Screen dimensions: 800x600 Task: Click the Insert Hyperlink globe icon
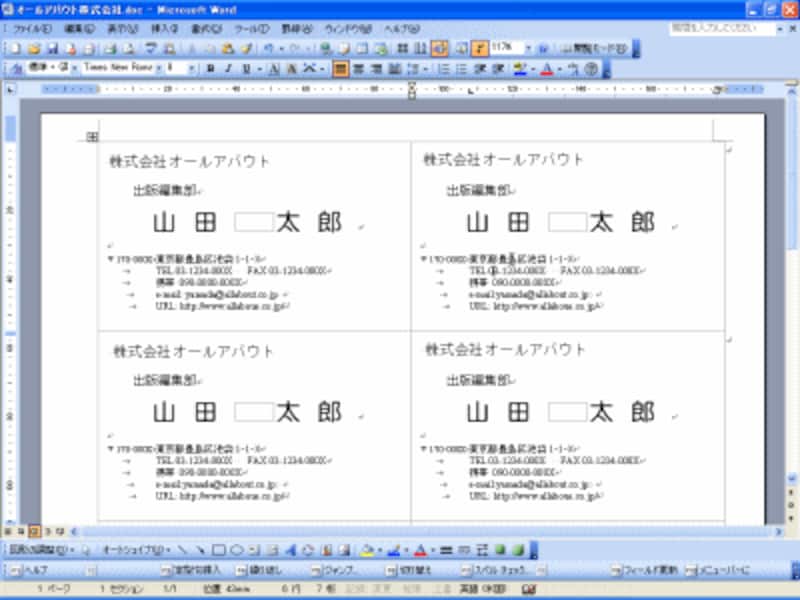(x=326, y=48)
